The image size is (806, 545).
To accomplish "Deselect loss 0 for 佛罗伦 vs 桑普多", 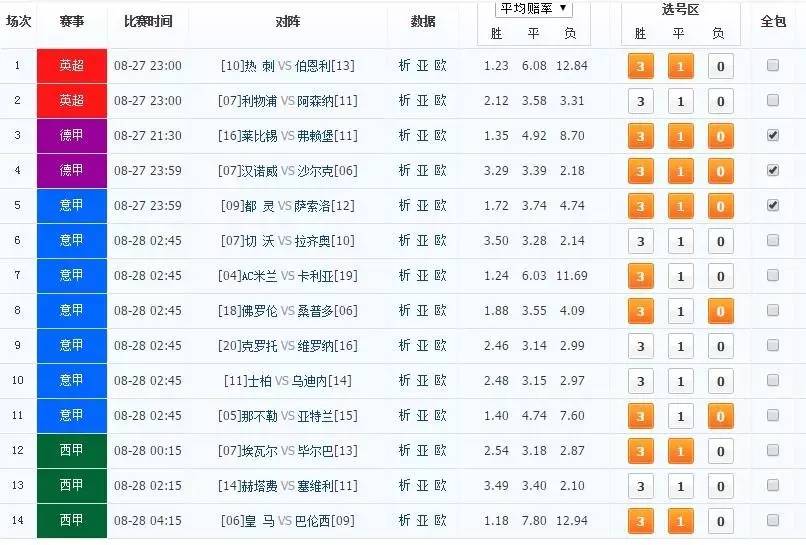I will pos(721,311).
